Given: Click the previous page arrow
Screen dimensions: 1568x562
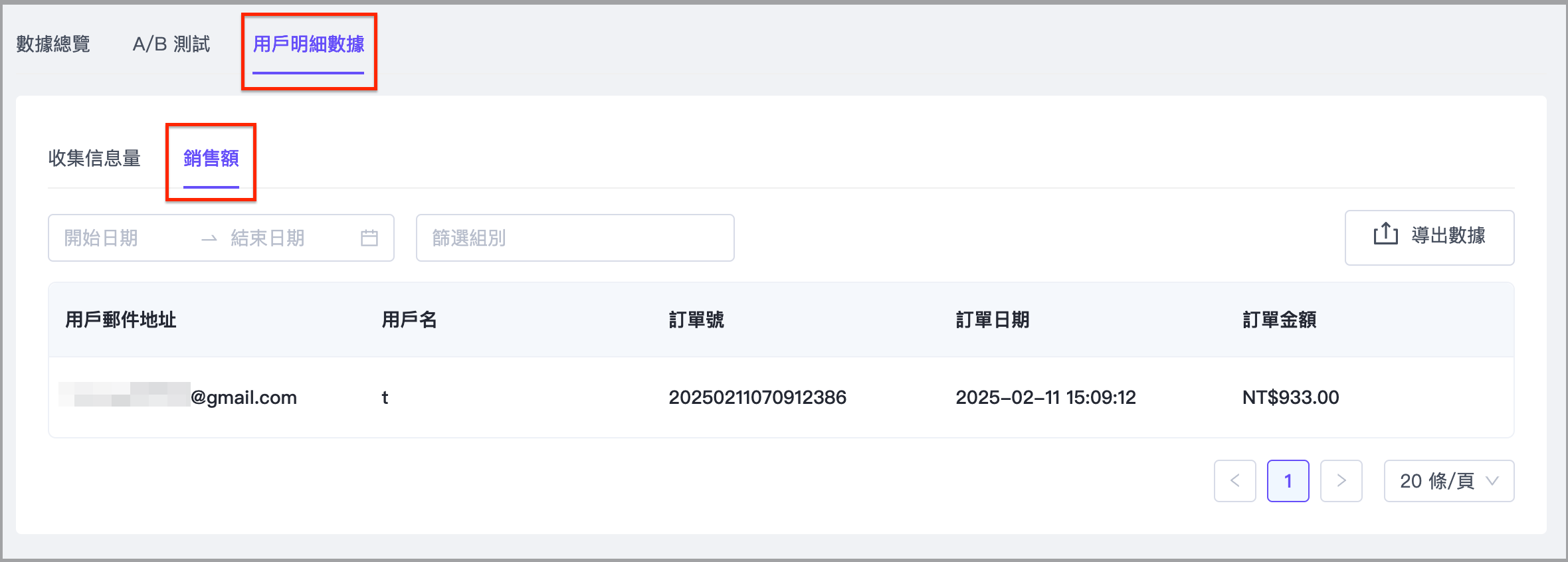Looking at the screenshot, I should 1234,480.
